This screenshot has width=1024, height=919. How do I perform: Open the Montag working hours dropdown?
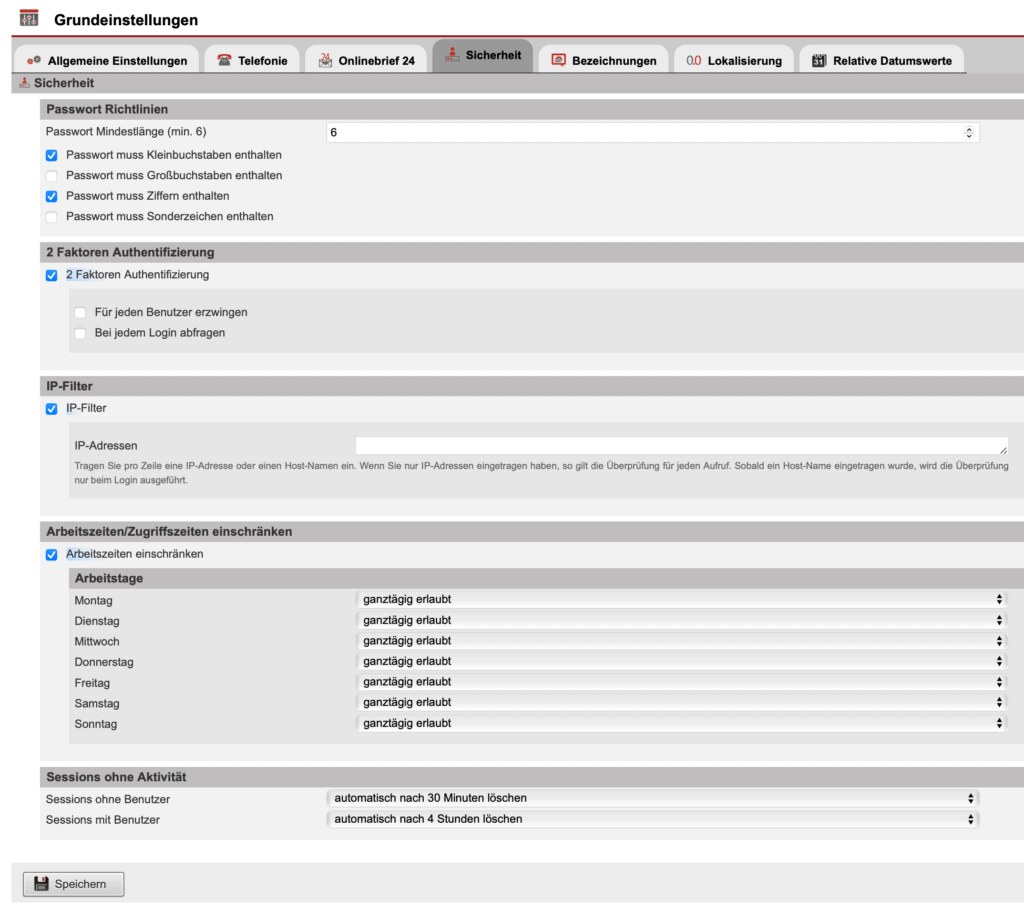click(680, 599)
